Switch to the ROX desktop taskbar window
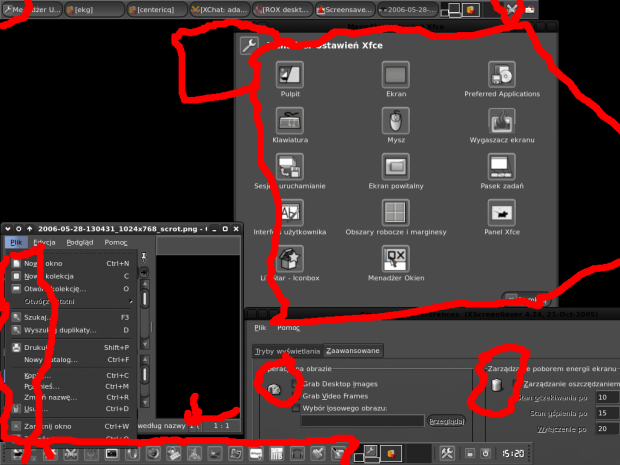620x465 pixels. point(282,9)
